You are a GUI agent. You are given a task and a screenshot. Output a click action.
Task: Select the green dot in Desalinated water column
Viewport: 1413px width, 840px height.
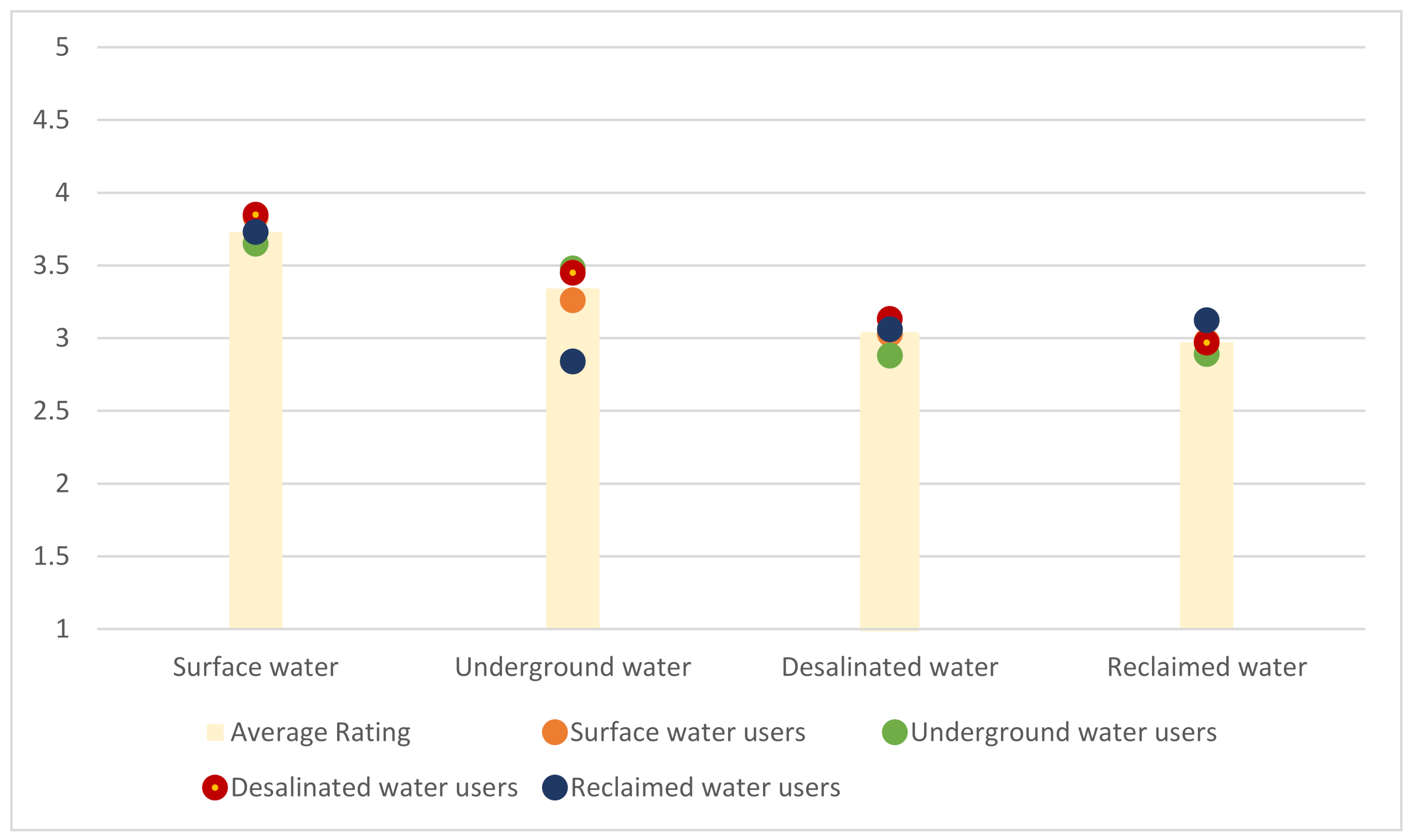pos(890,355)
